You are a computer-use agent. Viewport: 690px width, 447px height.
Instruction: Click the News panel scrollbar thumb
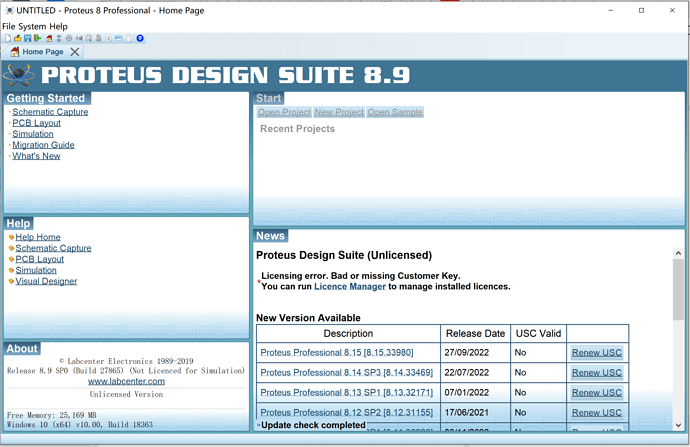click(x=678, y=289)
